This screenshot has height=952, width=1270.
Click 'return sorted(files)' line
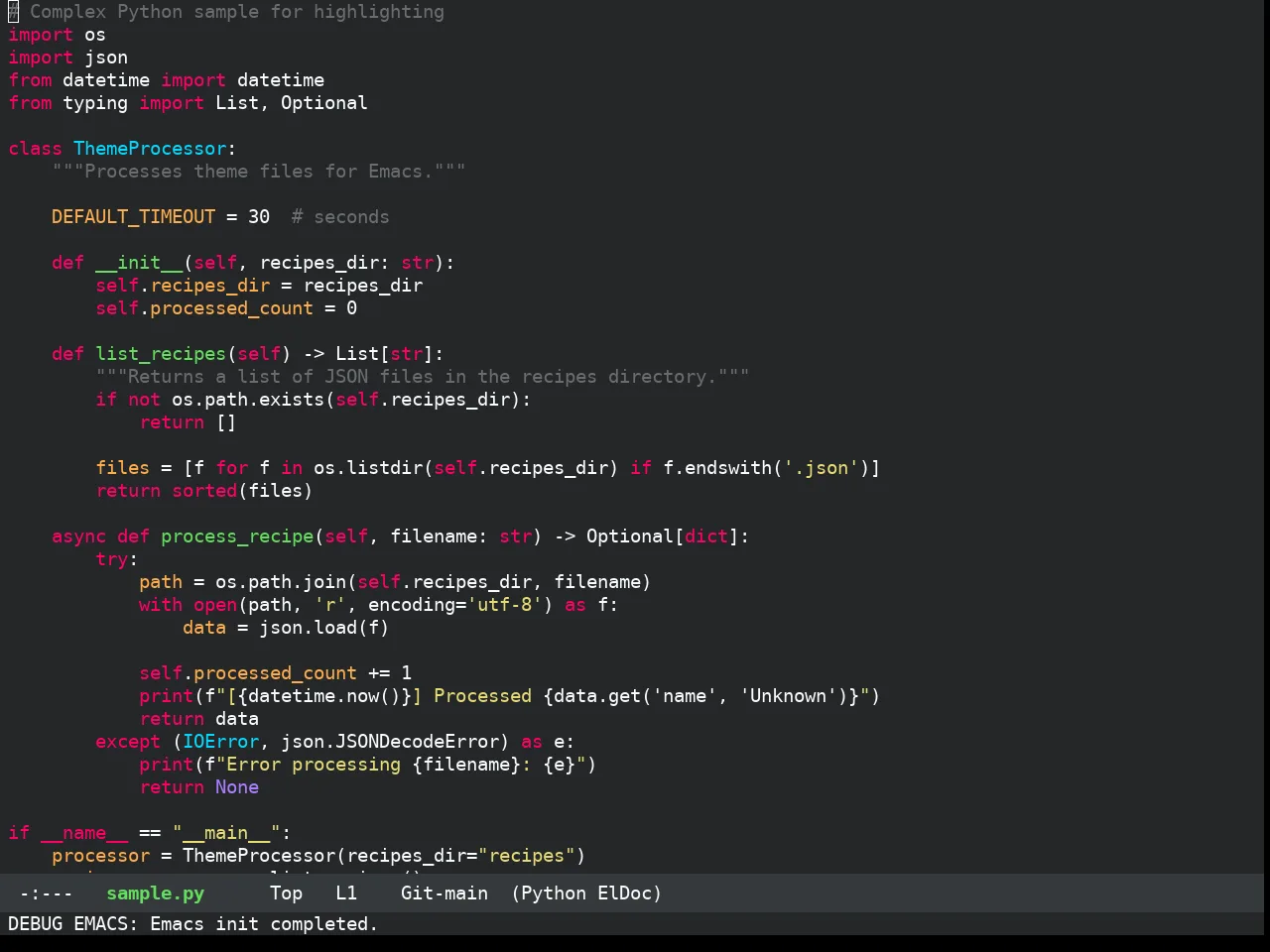click(x=204, y=491)
